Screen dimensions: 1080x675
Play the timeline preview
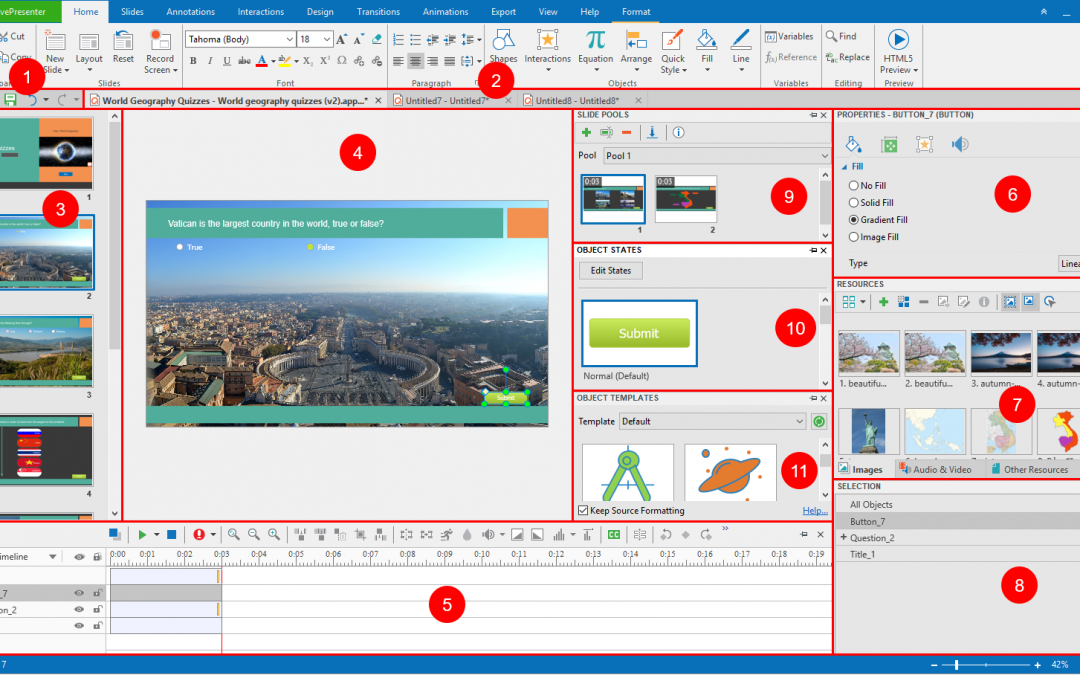pos(142,534)
